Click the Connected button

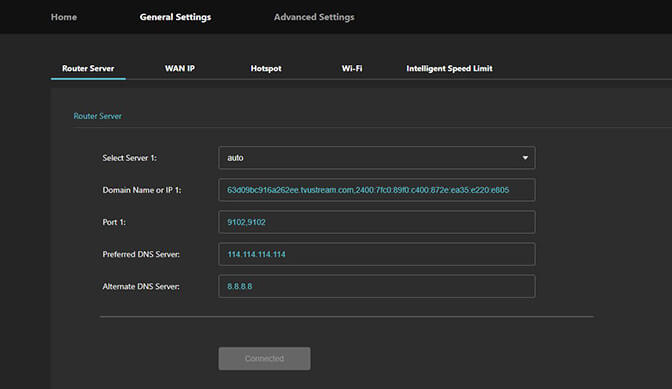264,359
